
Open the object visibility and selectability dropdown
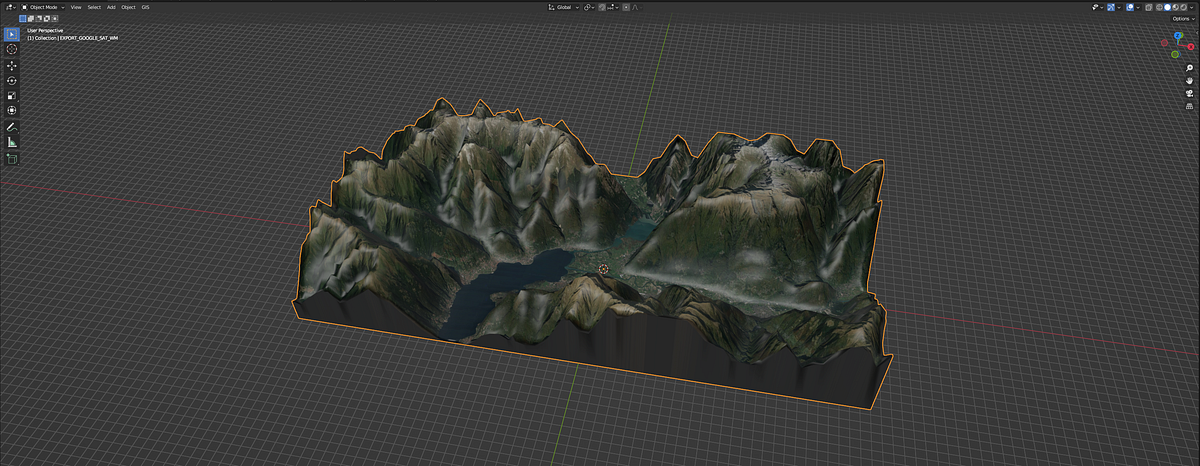[1097, 7]
